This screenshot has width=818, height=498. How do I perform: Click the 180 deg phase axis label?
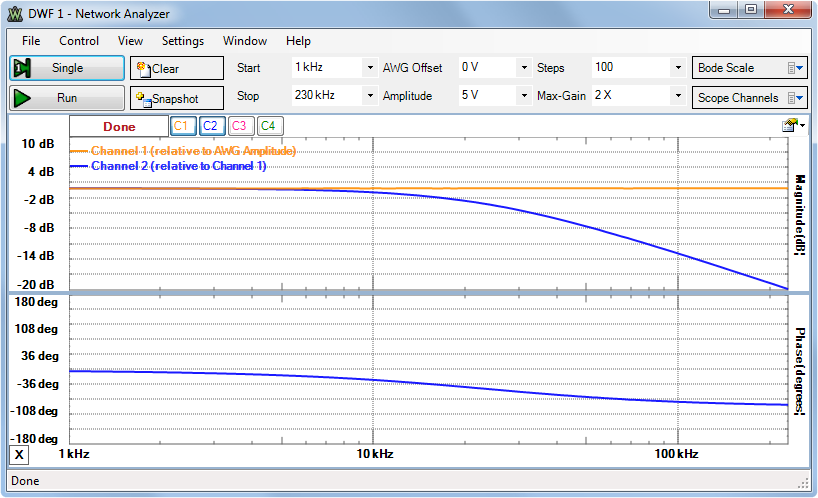tap(36, 302)
